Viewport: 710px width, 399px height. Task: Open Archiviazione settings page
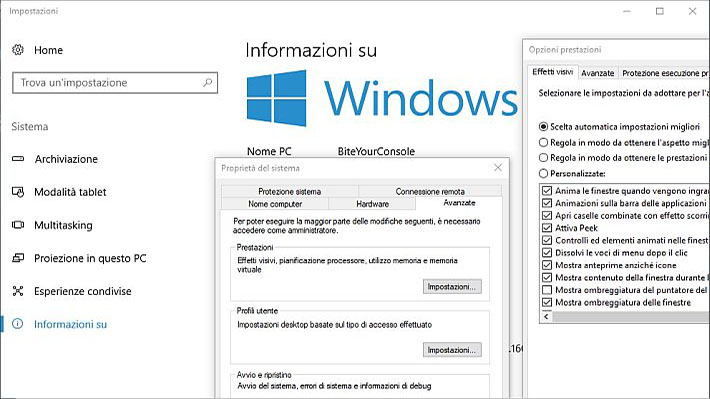tap(66, 159)
